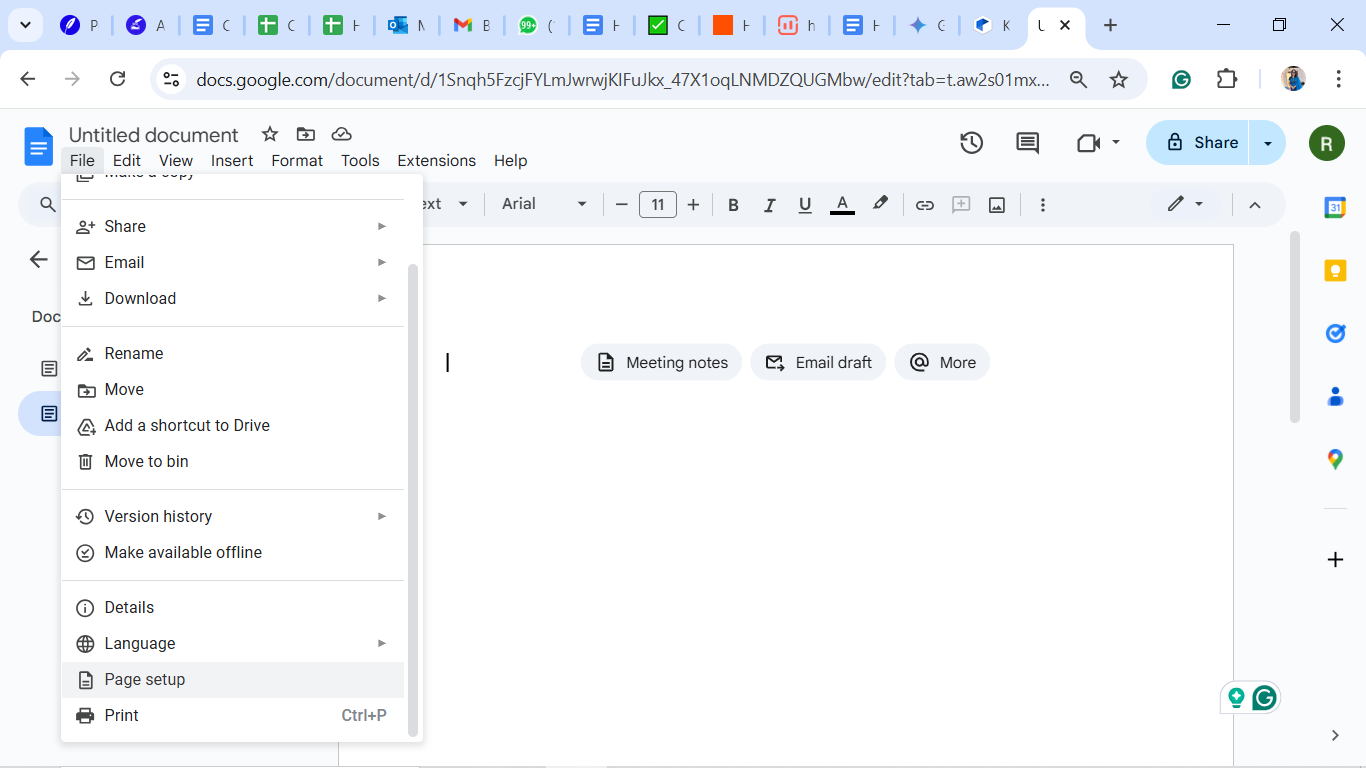
Task: Click the font size field showing 11
Action: 658,205
